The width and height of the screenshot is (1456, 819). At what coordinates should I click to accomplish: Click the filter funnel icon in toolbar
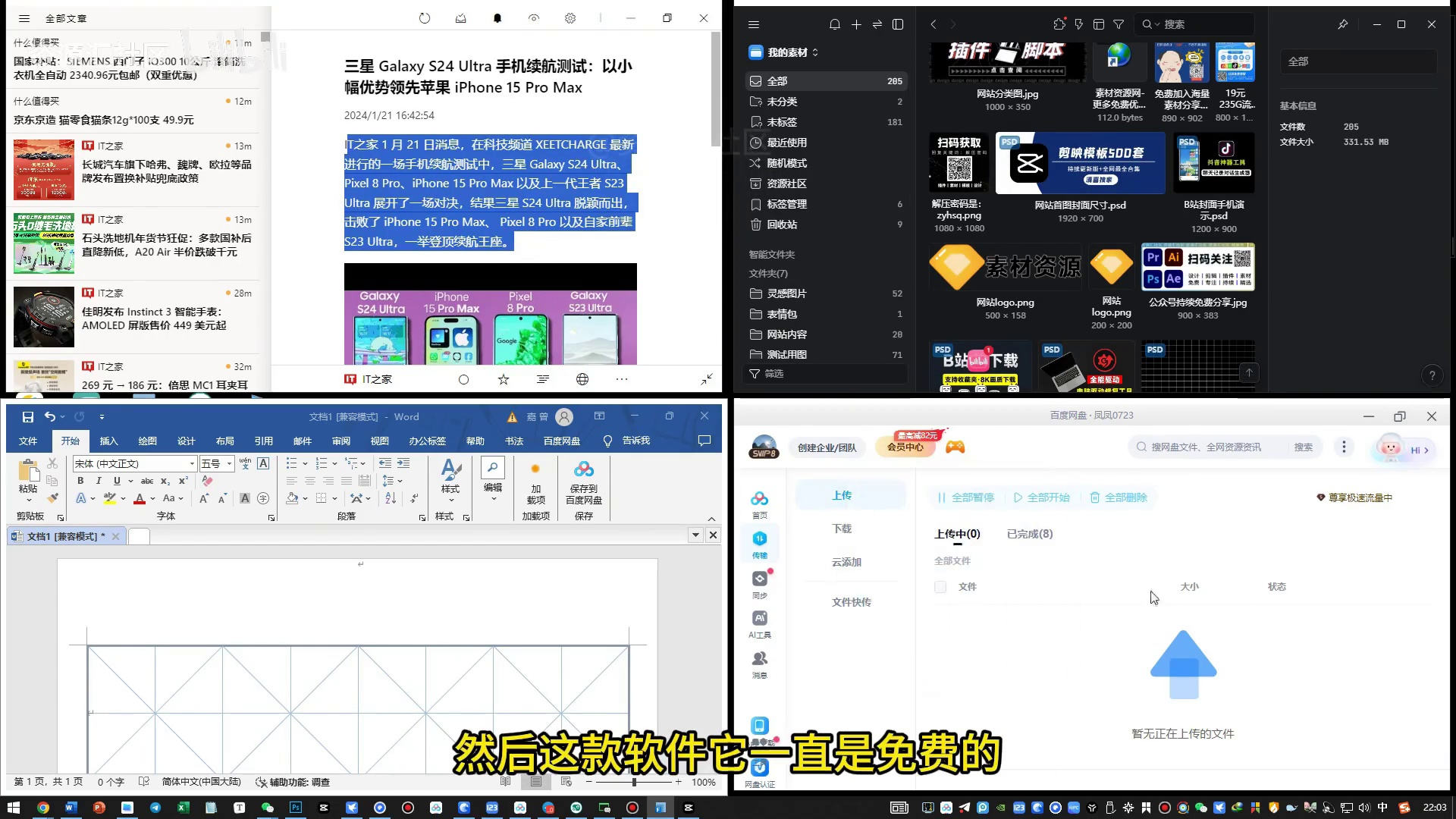click(1119, 24)
